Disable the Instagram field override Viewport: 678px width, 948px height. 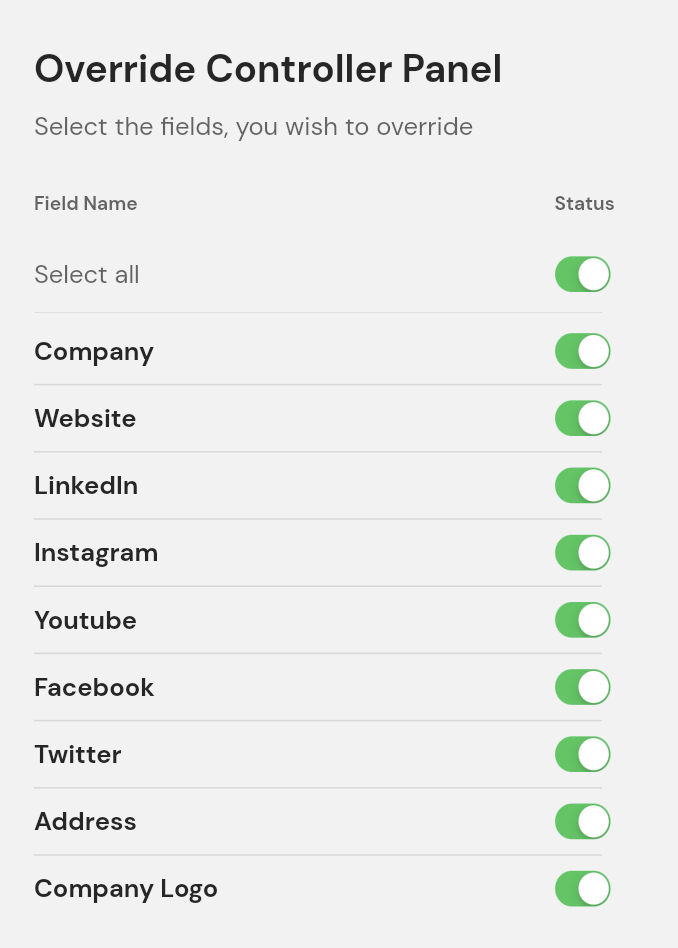[582, 552]
